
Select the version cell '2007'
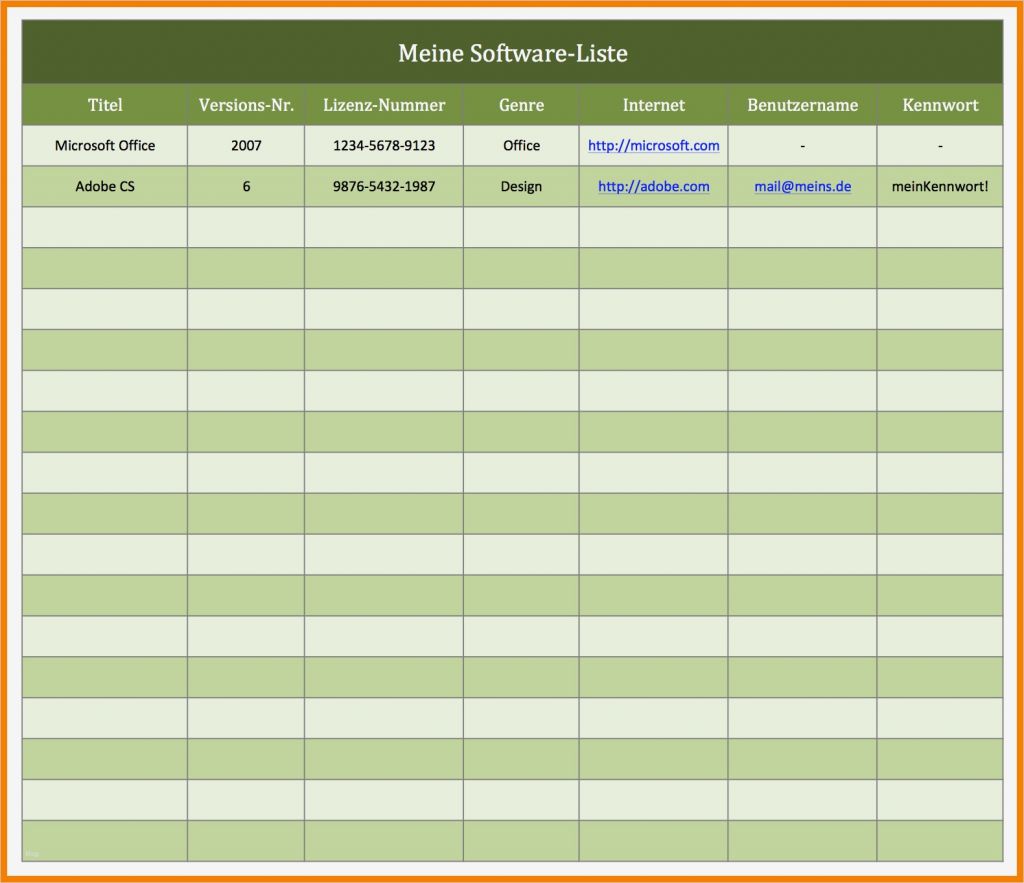pyautogui.click(x=246, y=146)
